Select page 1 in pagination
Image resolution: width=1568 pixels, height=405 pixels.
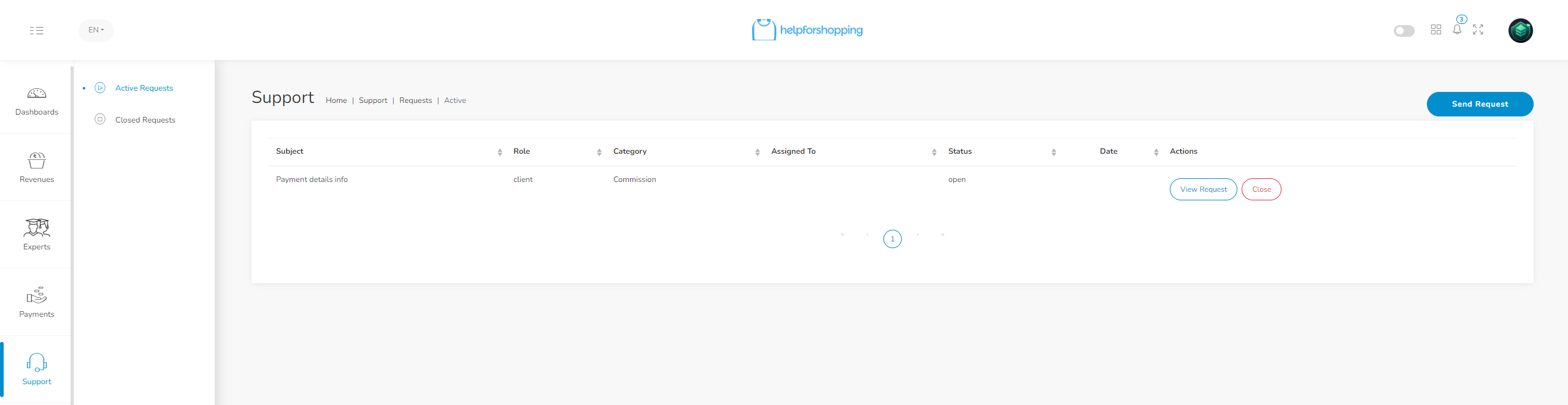(893, 239)
